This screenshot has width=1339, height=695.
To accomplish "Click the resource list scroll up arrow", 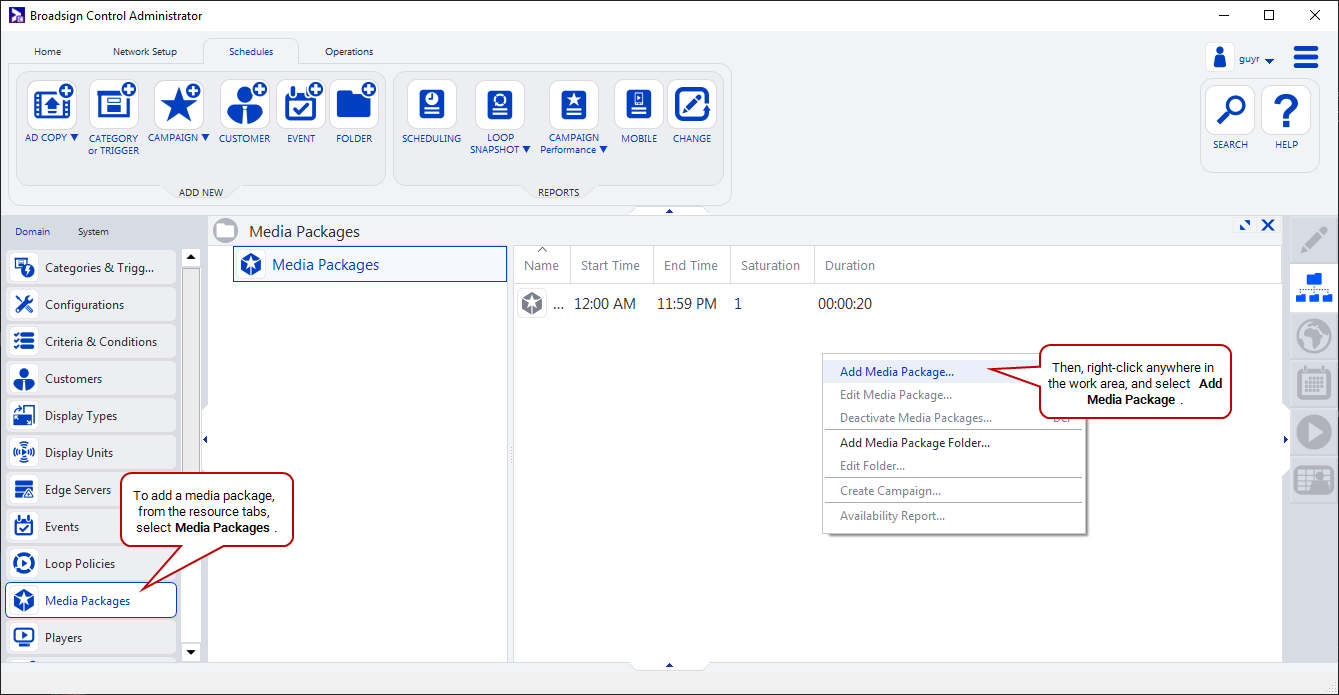I will (191, 258).
